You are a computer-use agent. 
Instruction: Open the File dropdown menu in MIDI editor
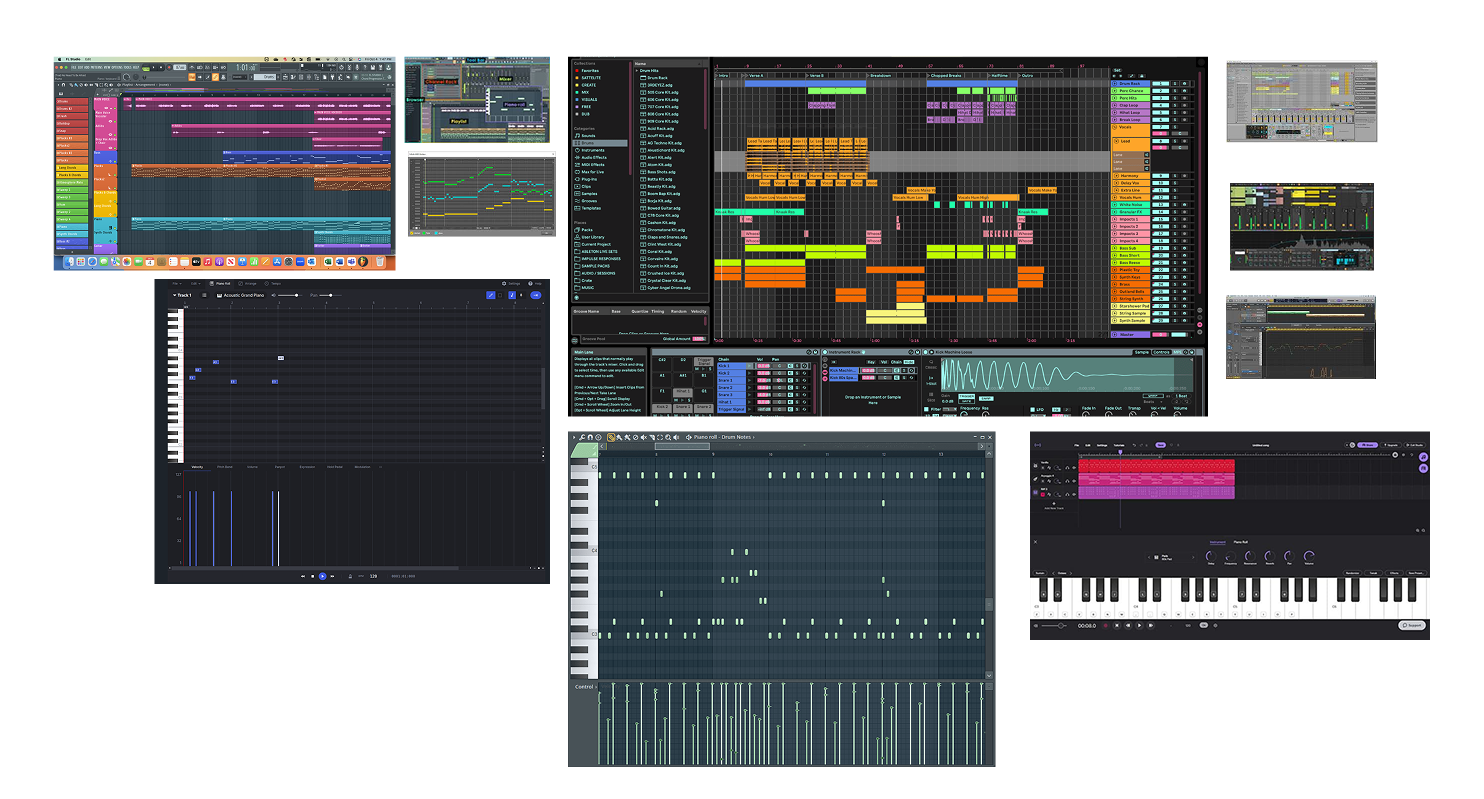(x=175, y=283)
